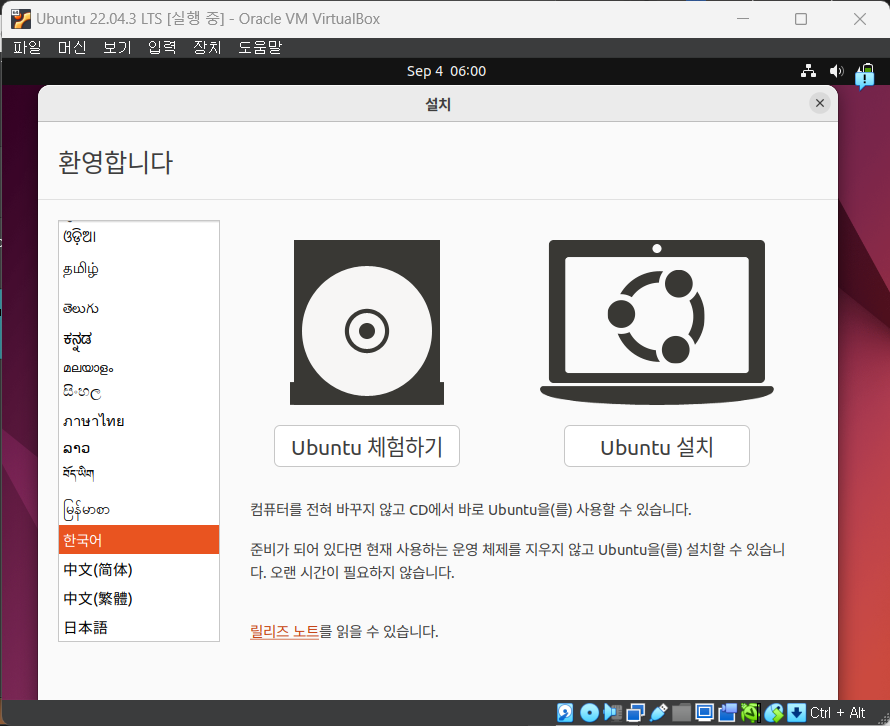Open the 입력 menu

[162, 48]
